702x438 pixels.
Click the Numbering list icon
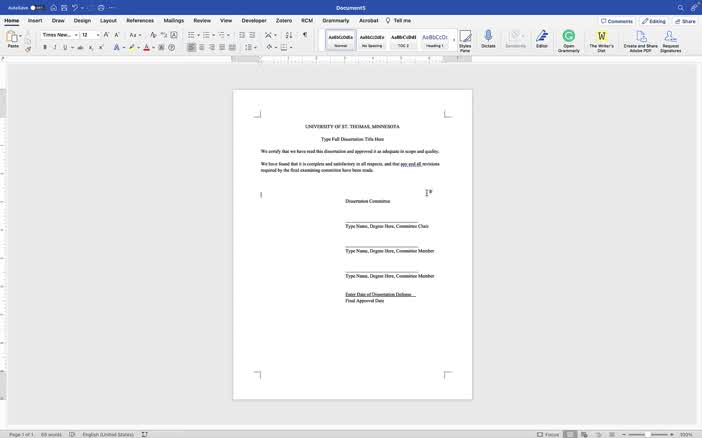click(x=206, y=35)
